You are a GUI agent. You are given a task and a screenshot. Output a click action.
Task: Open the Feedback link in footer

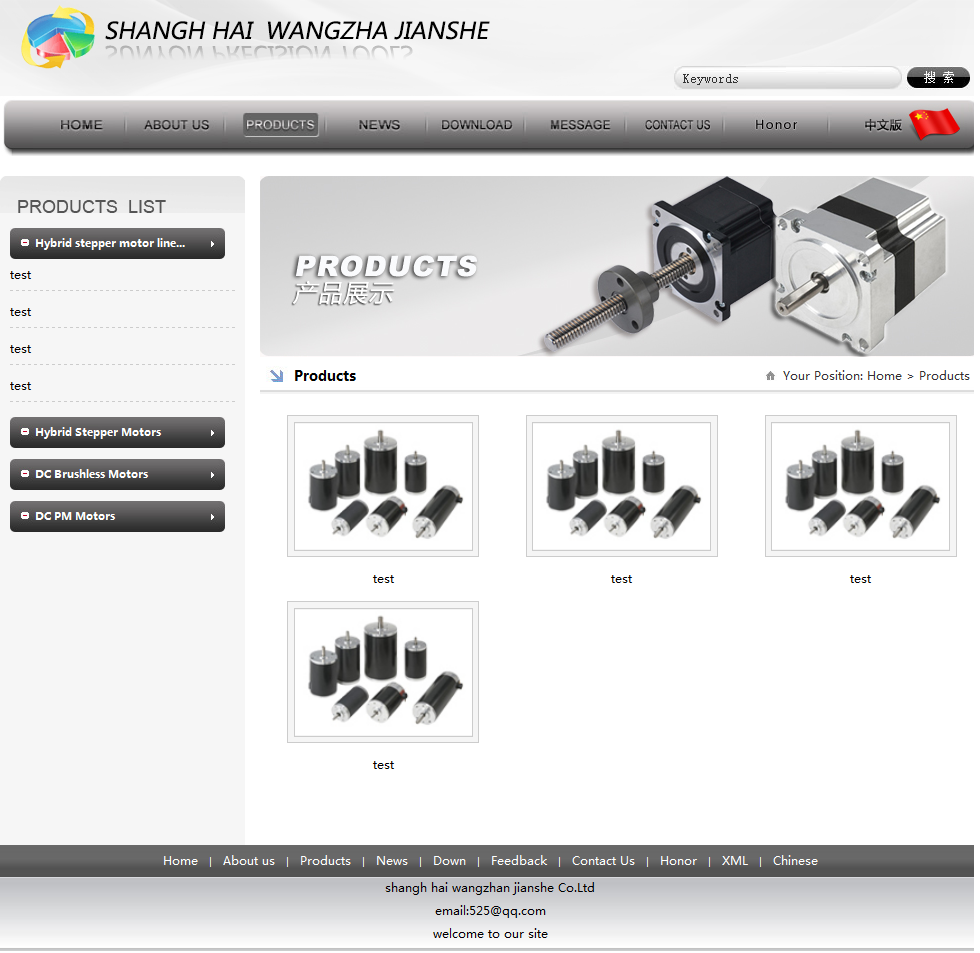(518, 861)
